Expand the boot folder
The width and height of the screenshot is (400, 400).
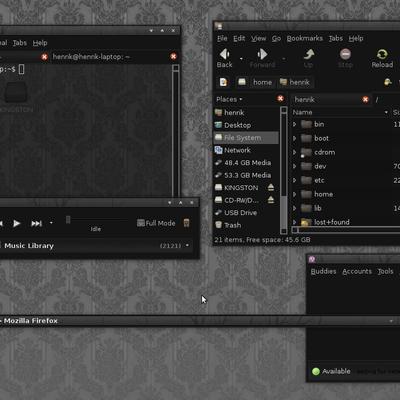click(x=295, y=138)
